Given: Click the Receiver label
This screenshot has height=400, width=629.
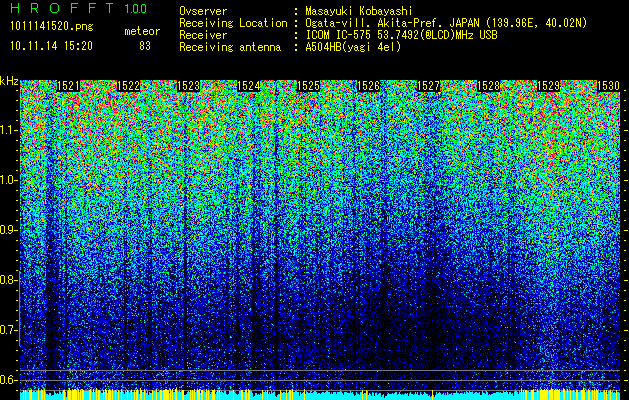Looking at the screenshot, I should tap(203, 35).
